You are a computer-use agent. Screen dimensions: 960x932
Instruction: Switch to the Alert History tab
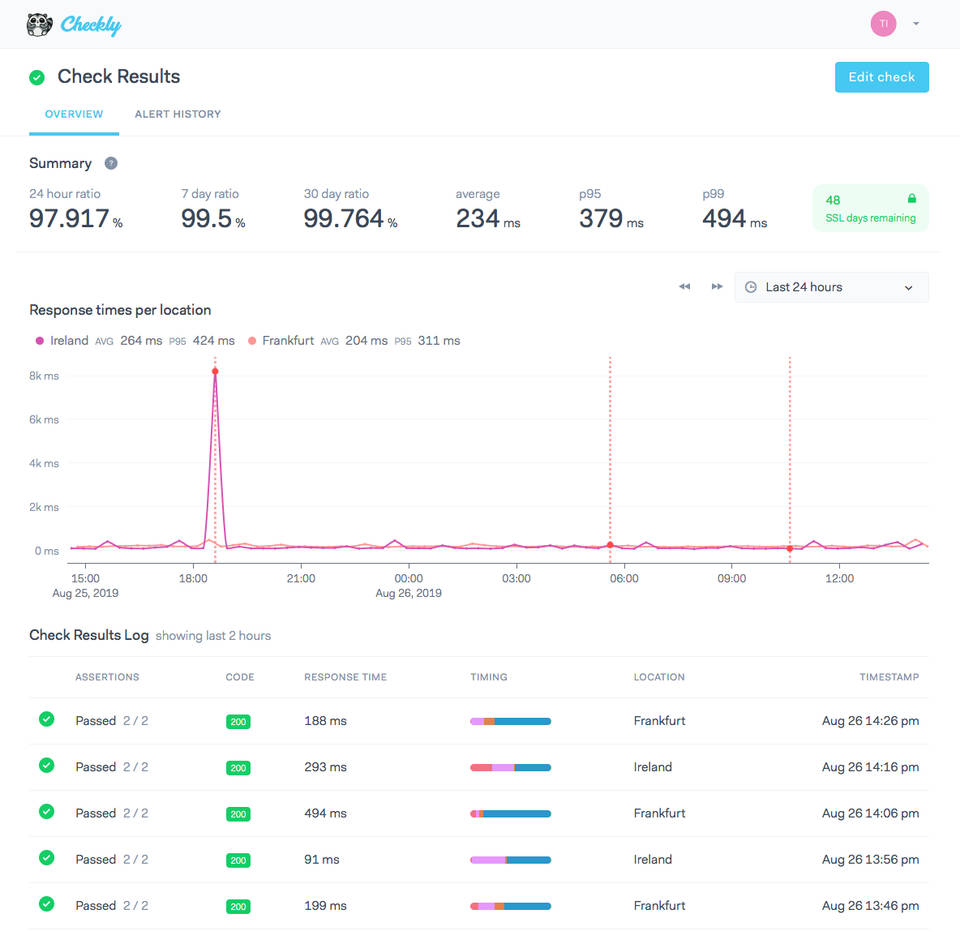click(177, 113)
